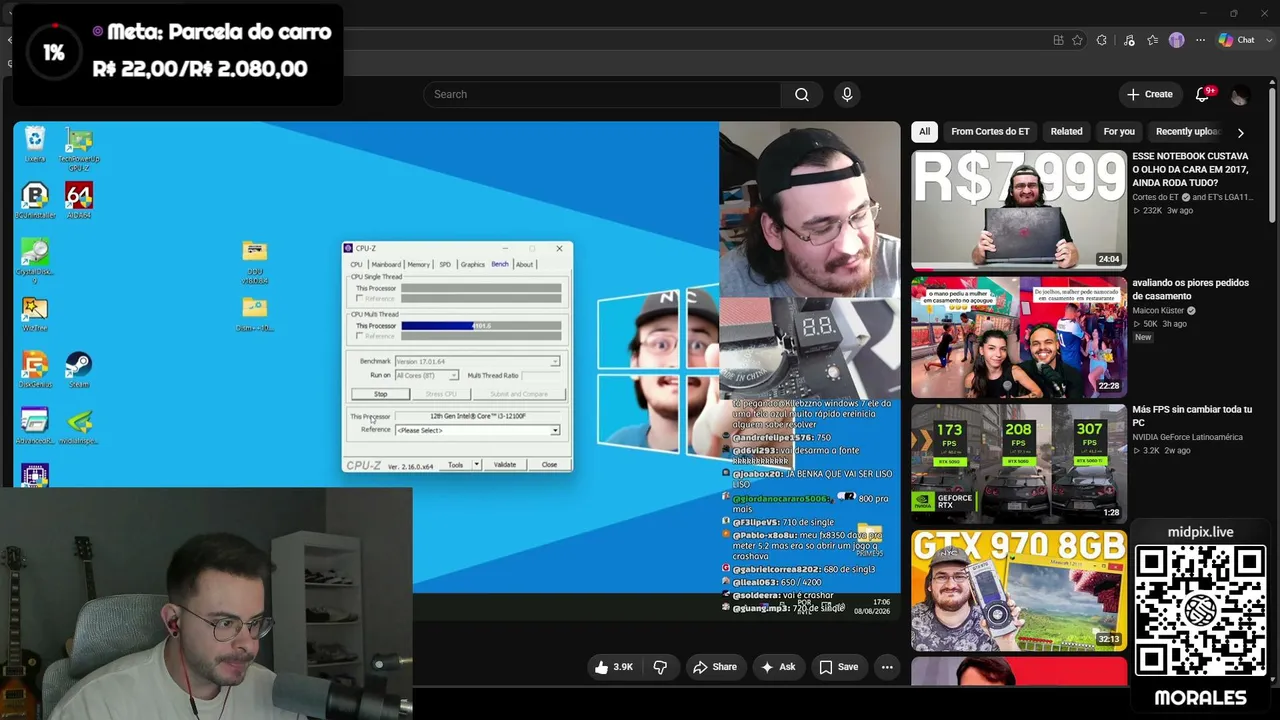The image size is (1280, 720).
Task: Switch to Memory tab in CPU-Z
Action: pos(419,264)
